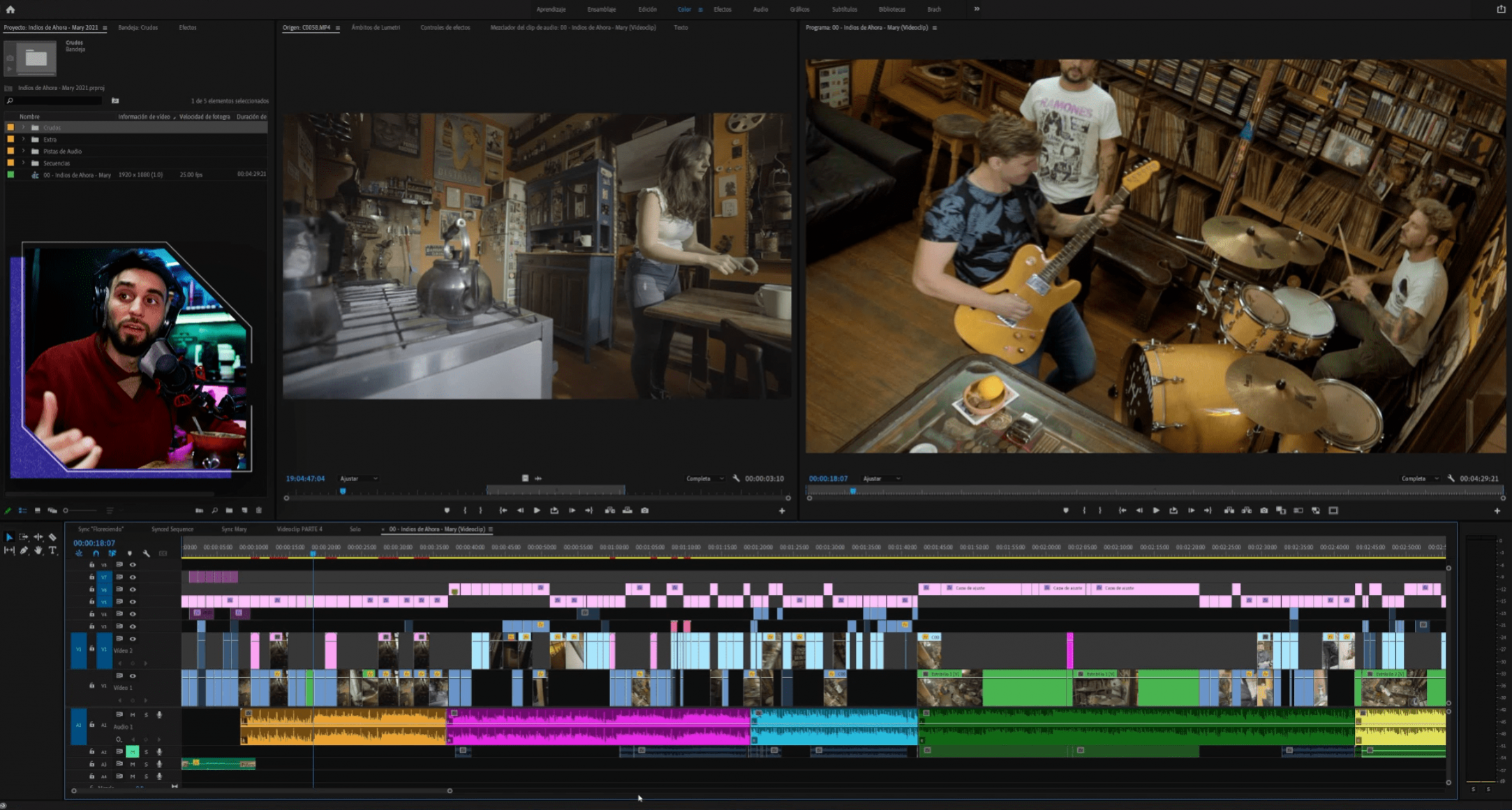Click Program monitor scrub bar playhead
This screenshot has width=1512, height=810.
tap(852, 492)
